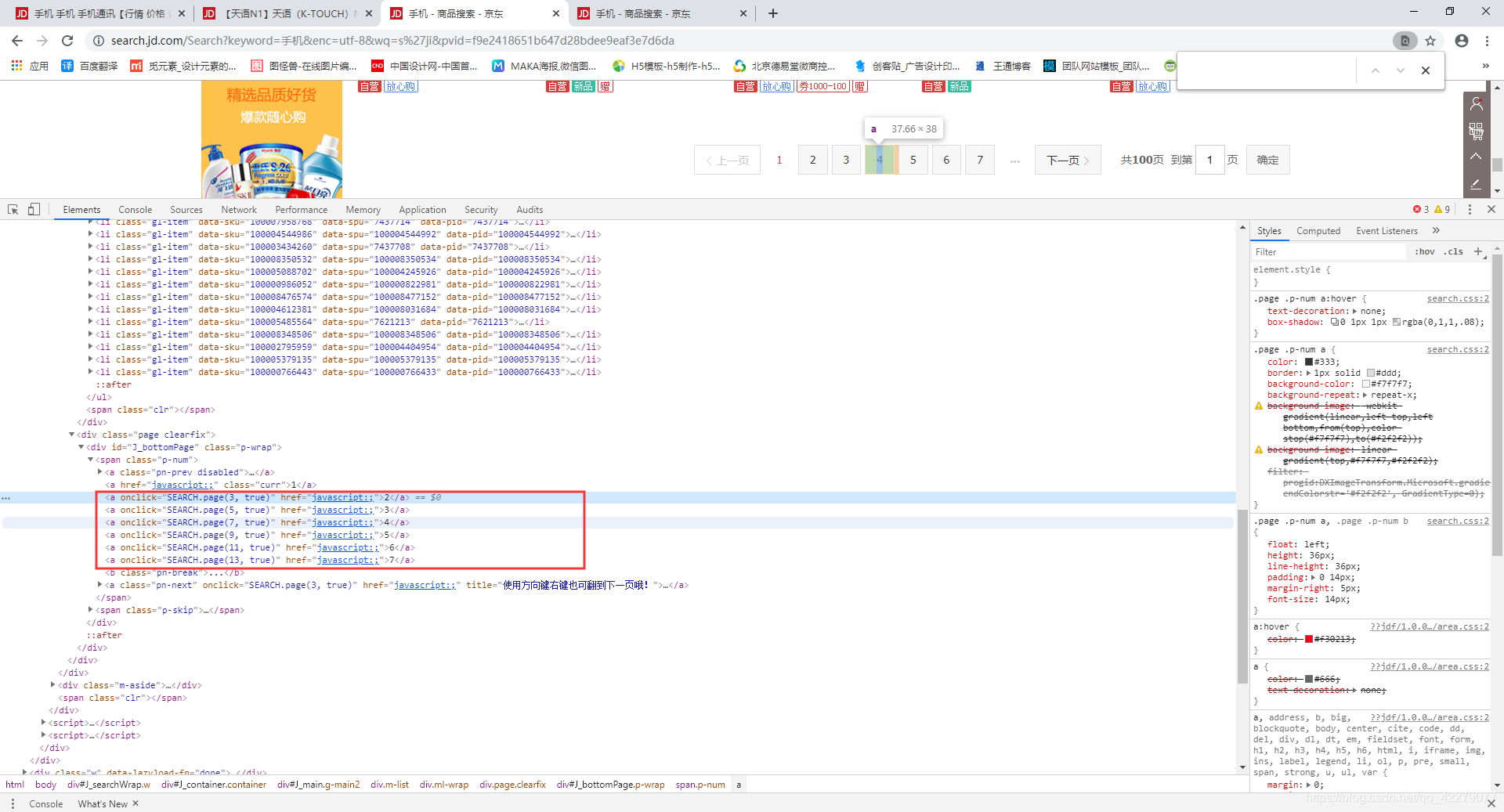Switch to the Application tab

[x=422, y=210]
